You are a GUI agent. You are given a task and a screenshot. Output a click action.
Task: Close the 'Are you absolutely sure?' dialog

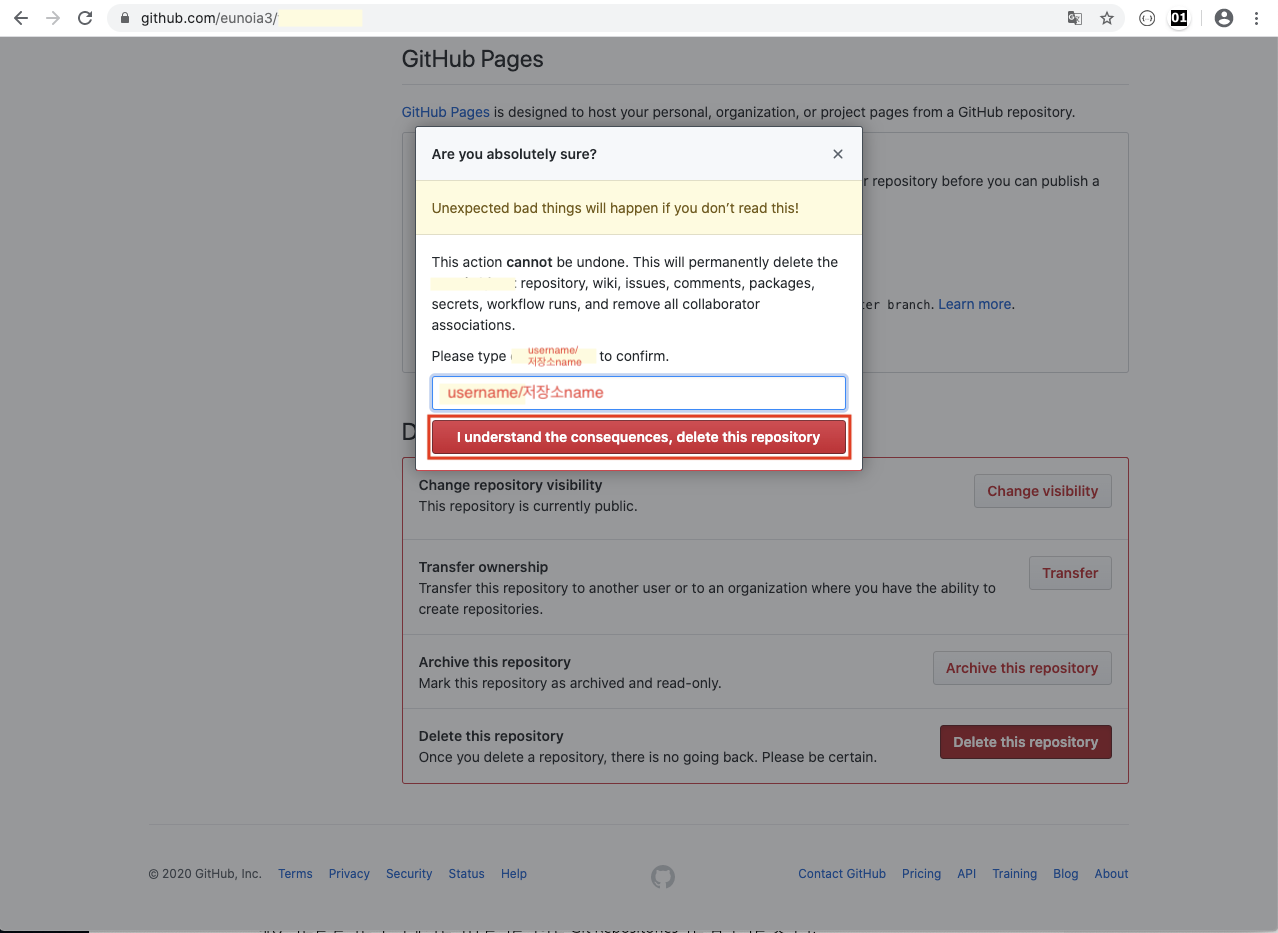[x=838, y=154]
